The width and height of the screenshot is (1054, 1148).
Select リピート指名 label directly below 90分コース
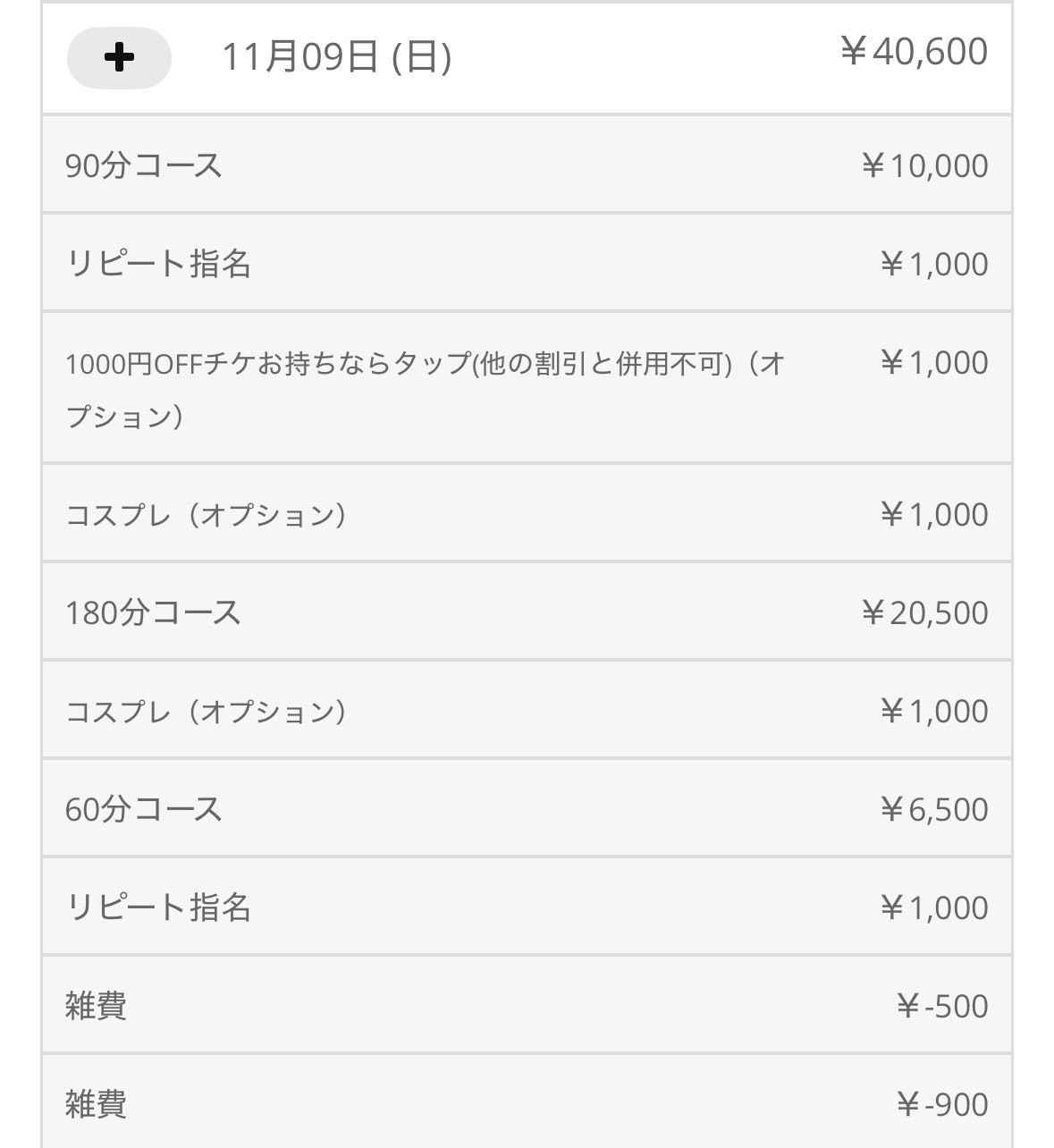point(158,264)
